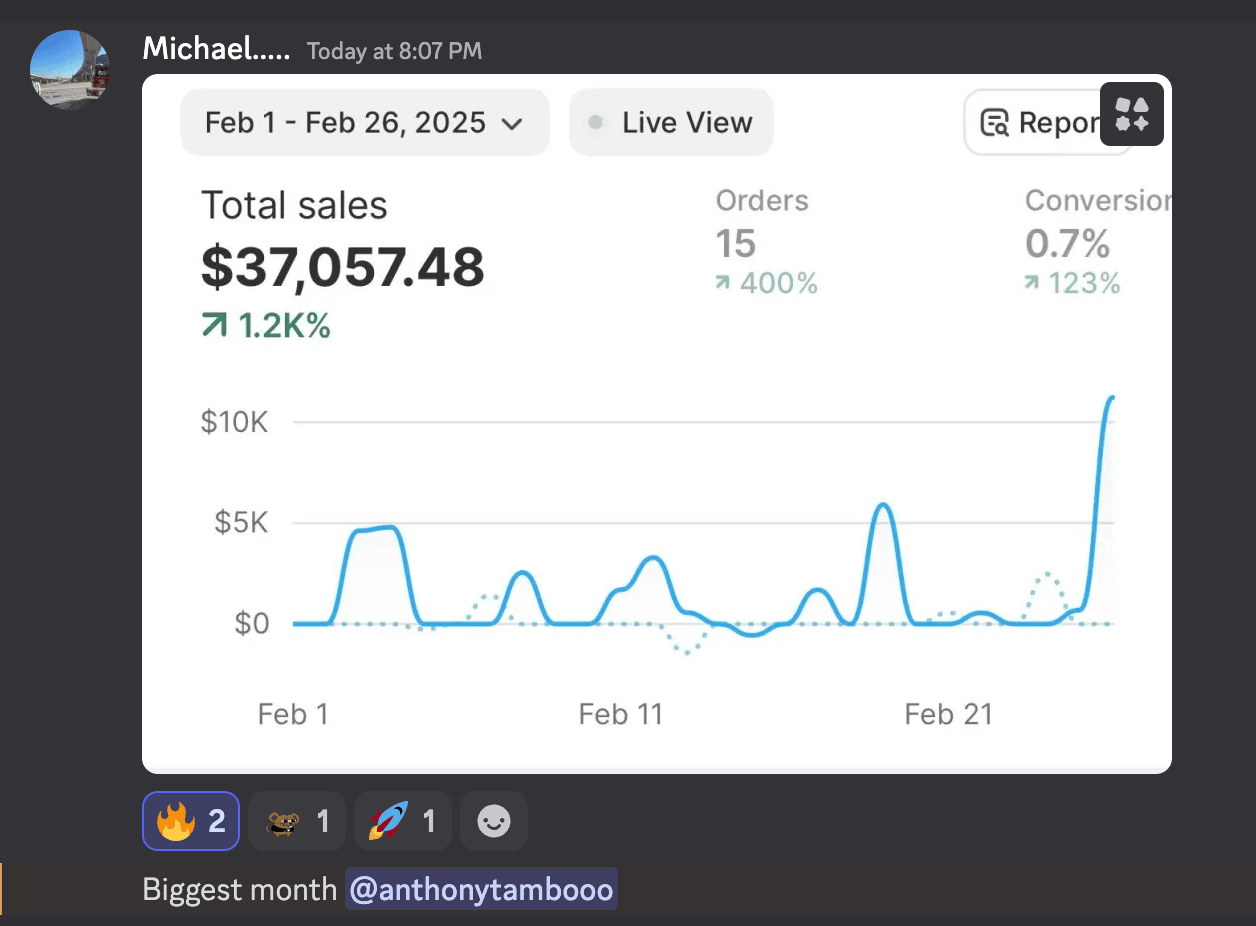
Task: Select the Orders metric card
Action: click(766, 242)
